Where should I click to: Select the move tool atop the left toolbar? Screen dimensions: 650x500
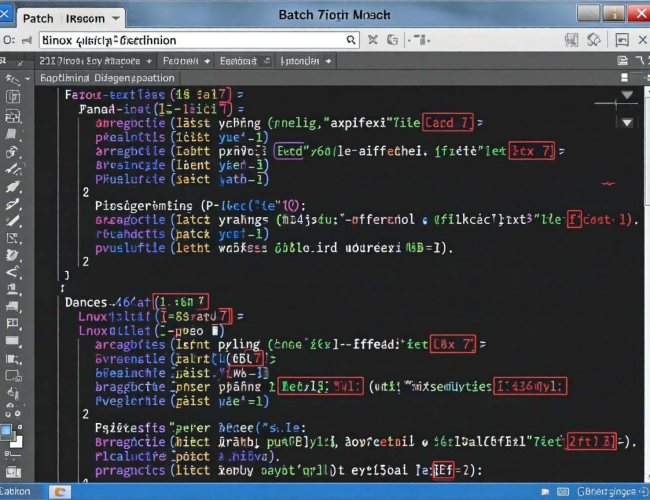[12, 79]
